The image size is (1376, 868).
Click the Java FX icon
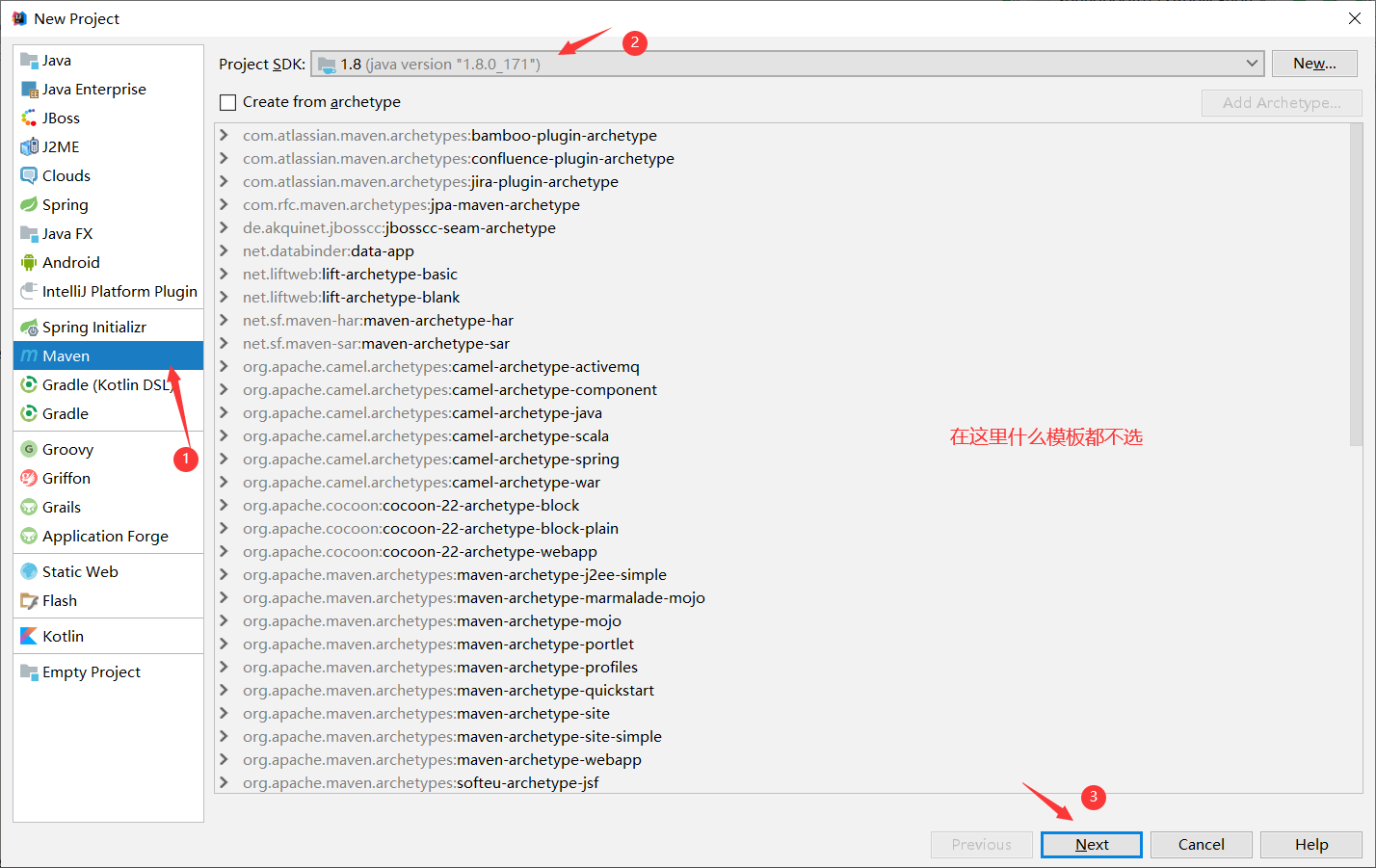(29, 234)
